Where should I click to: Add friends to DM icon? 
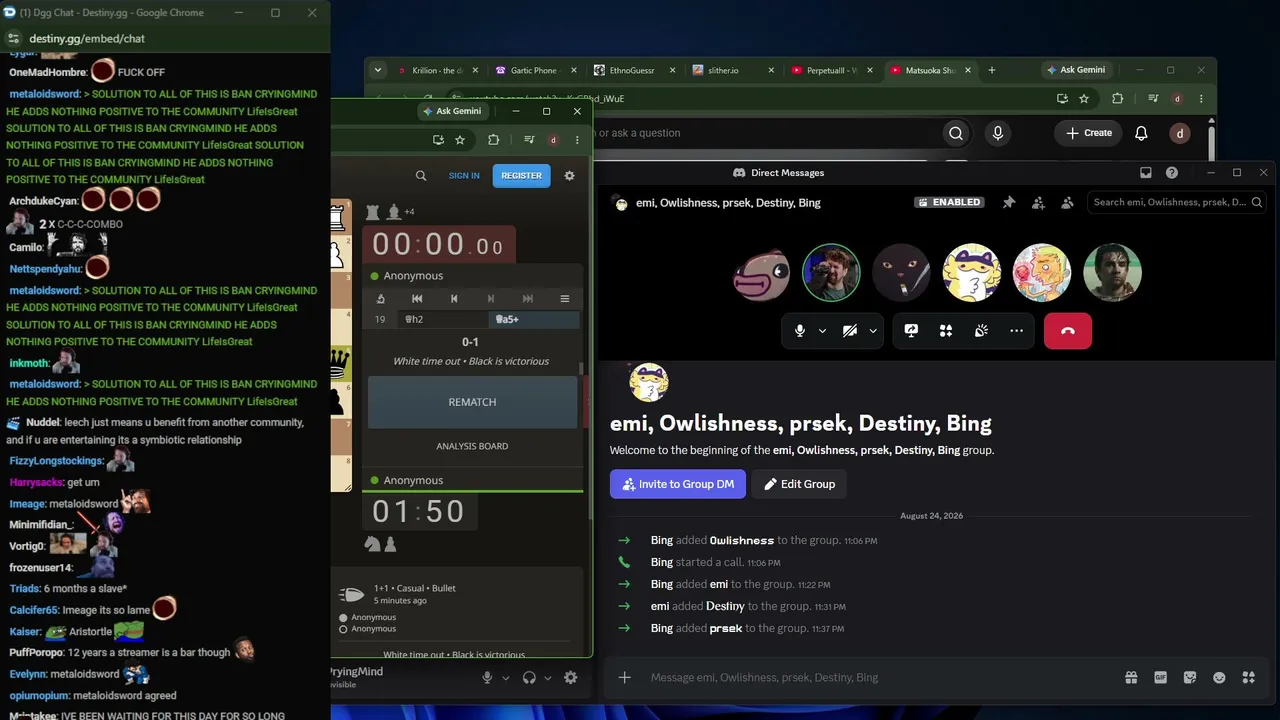(1038, 202)
